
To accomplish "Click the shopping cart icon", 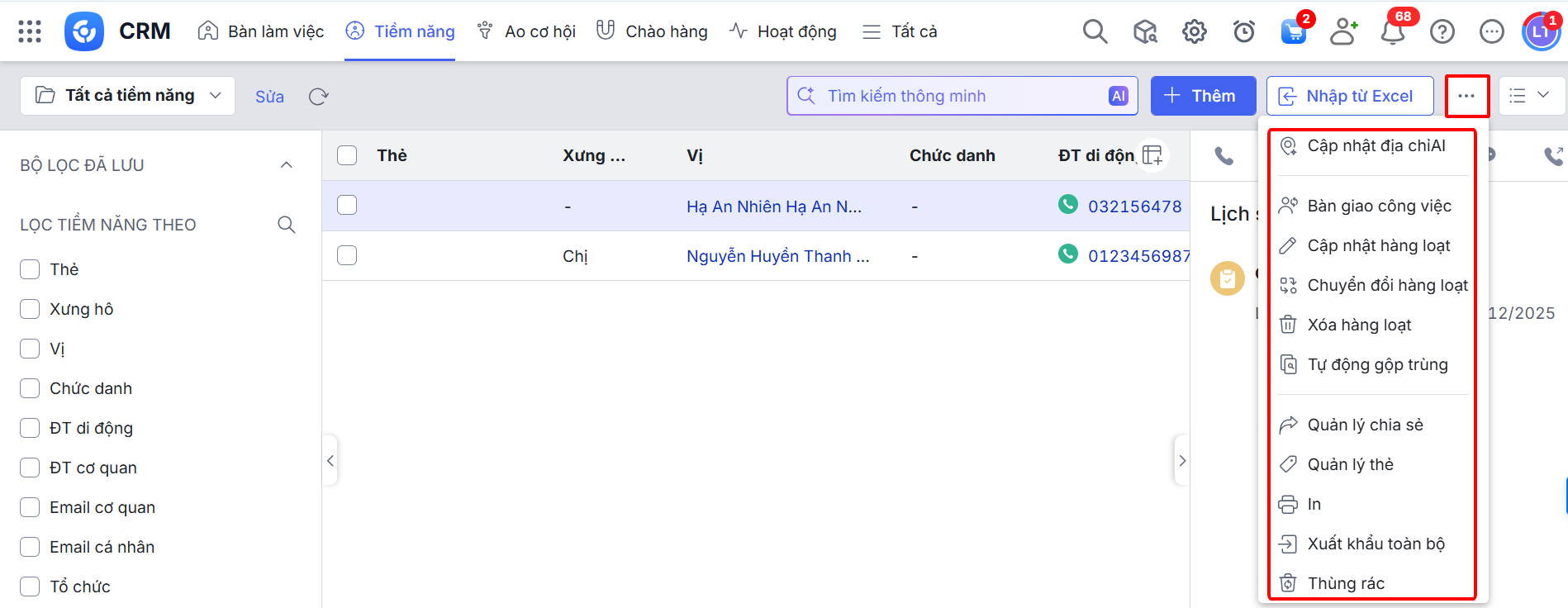I will 1293,31.
